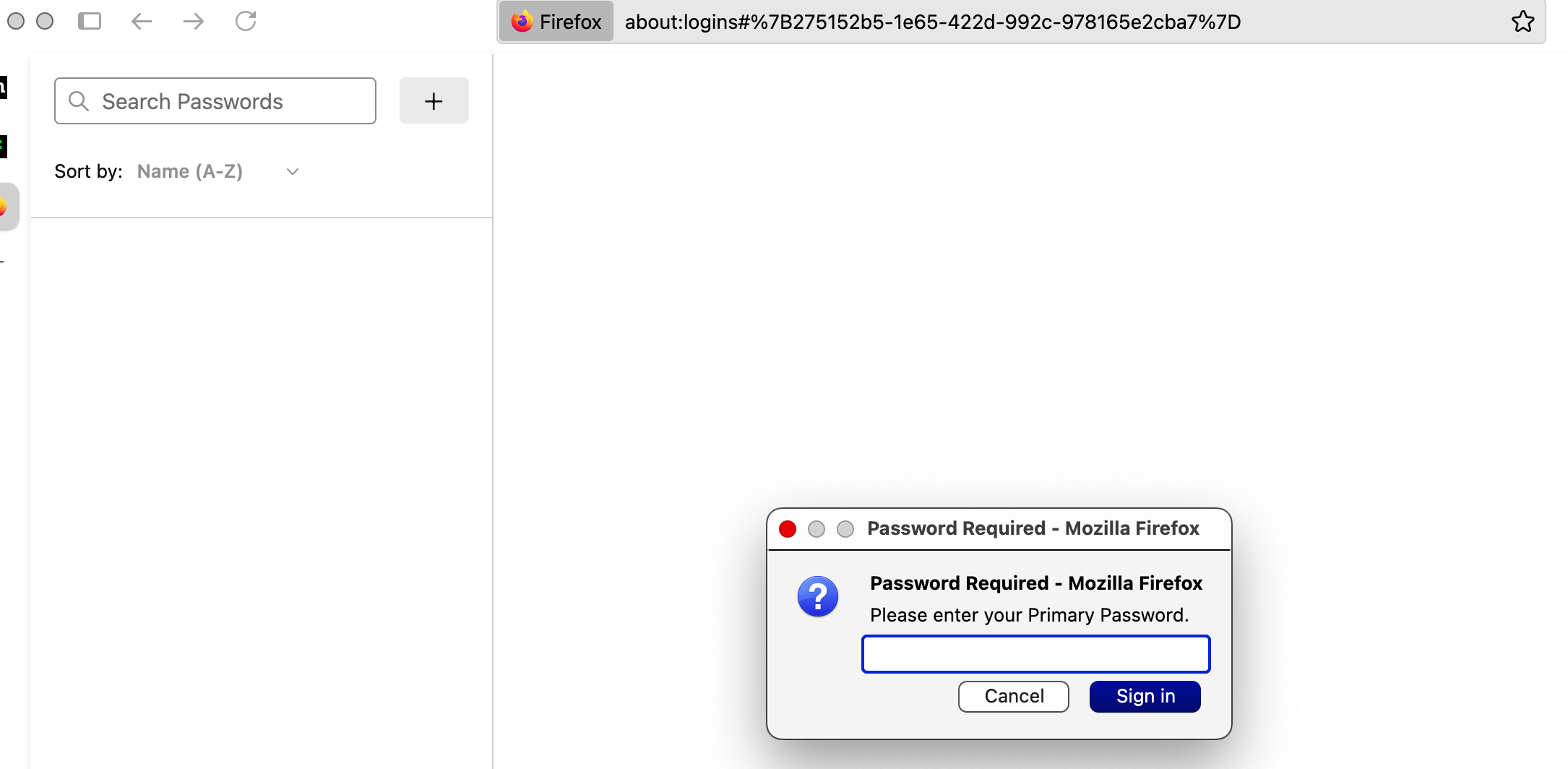Screen dimensions: 1568x769
Task: Zoom the Password Required dialog window
Action: pyautogui.click(x=845, y=529)
